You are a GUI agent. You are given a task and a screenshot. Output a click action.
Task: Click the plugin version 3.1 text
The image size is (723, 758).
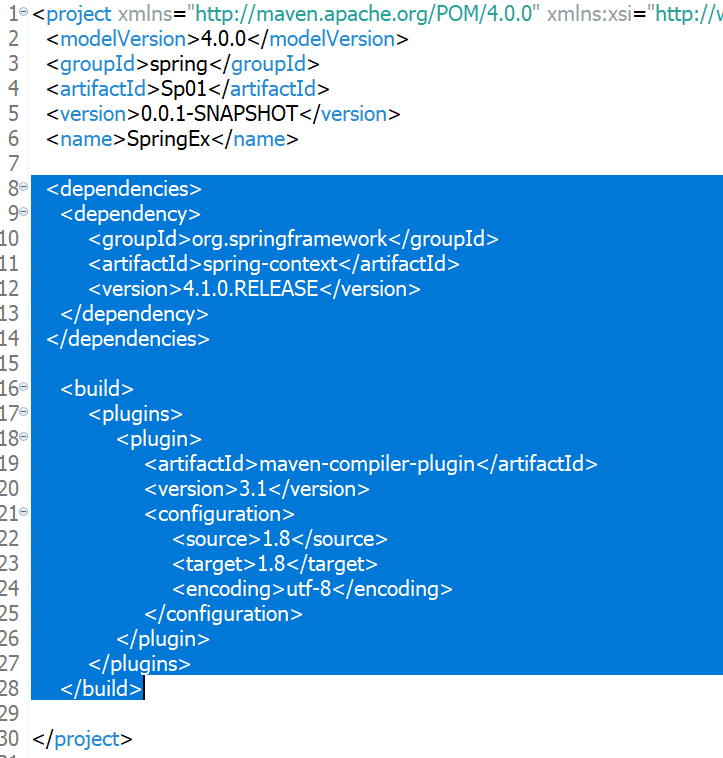click(253, 489)
